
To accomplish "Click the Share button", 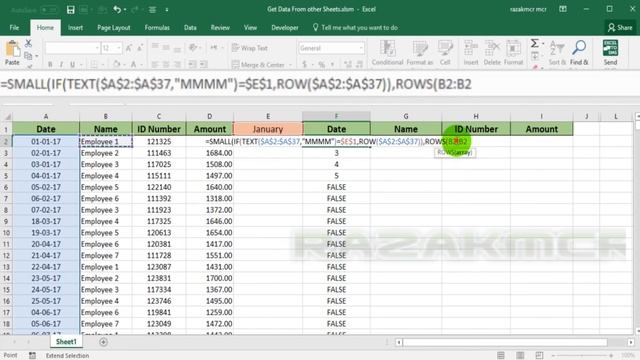I will tap(620, 27).
